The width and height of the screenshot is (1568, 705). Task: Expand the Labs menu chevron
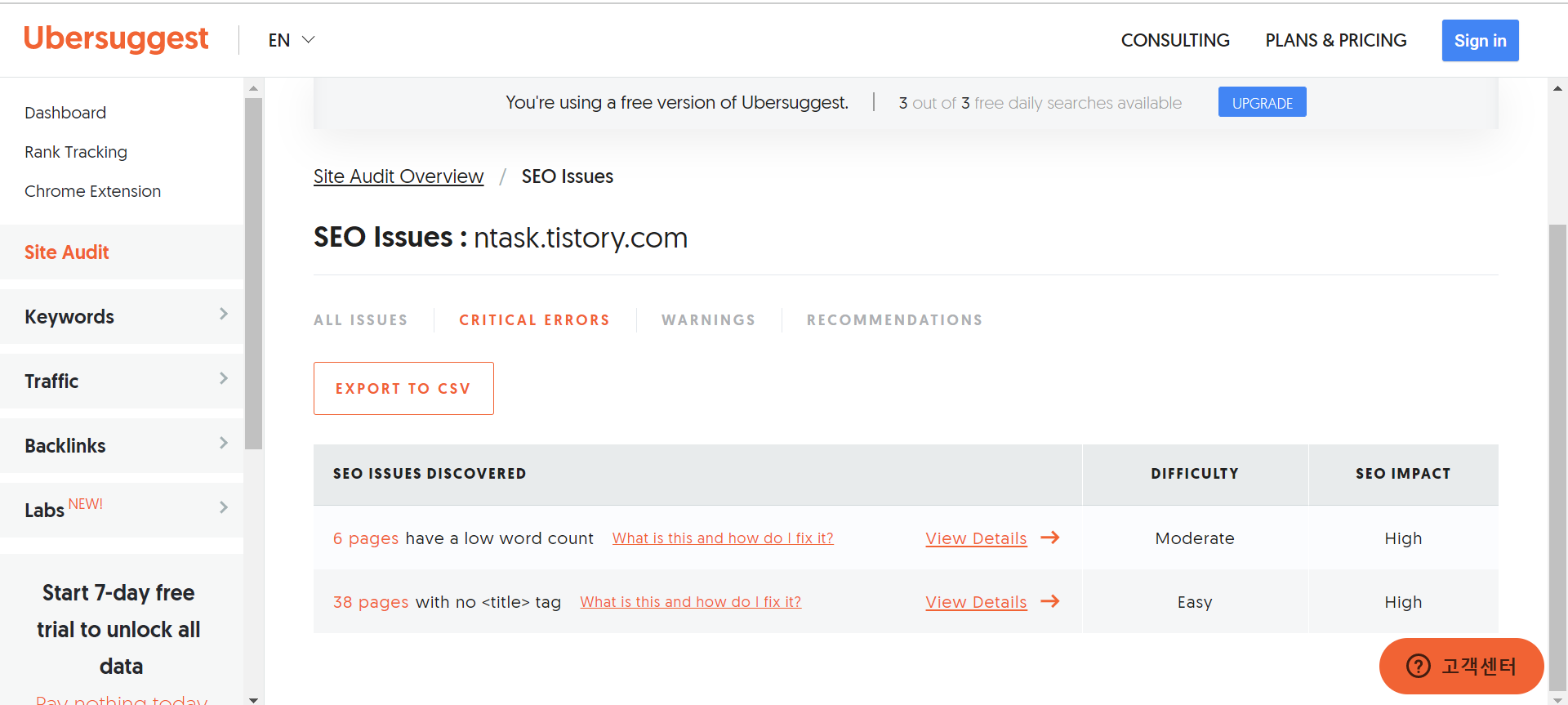click(223, 508)
